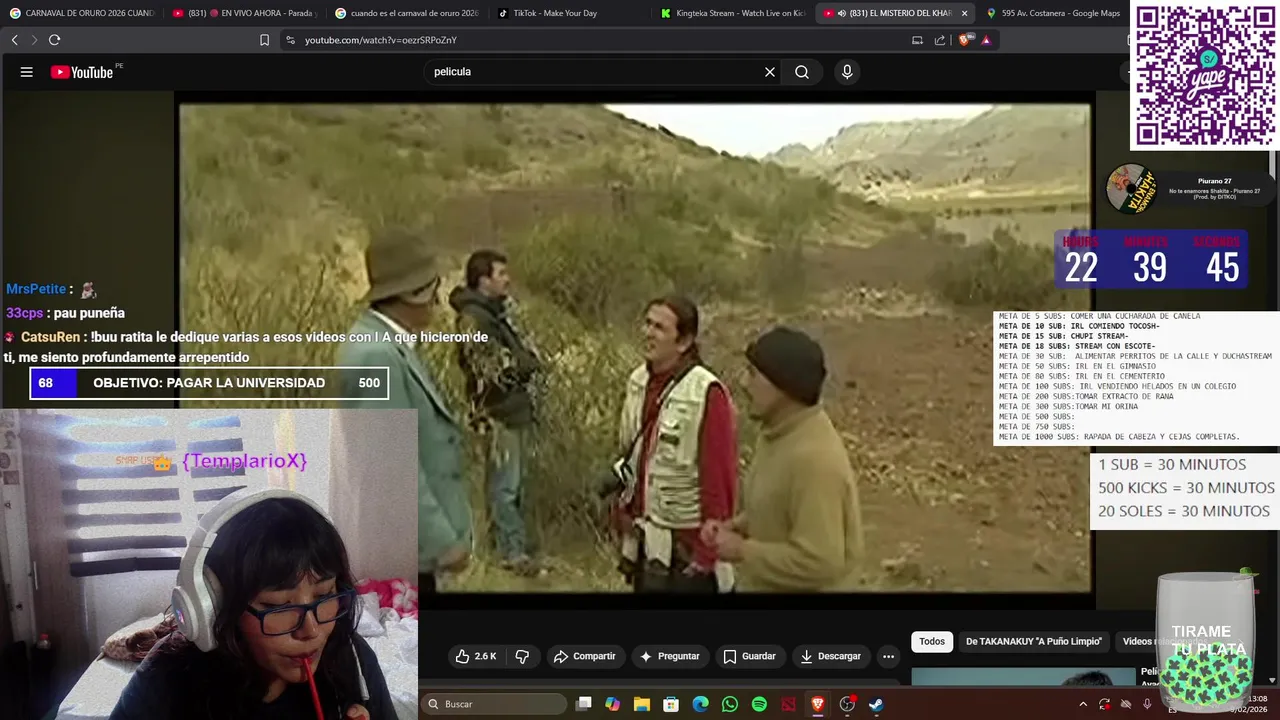Image resolution: width=1280 pixels, height=720 pixels.
Task: Click the Yape QR code overlay
Action: tap(1205, 76)
